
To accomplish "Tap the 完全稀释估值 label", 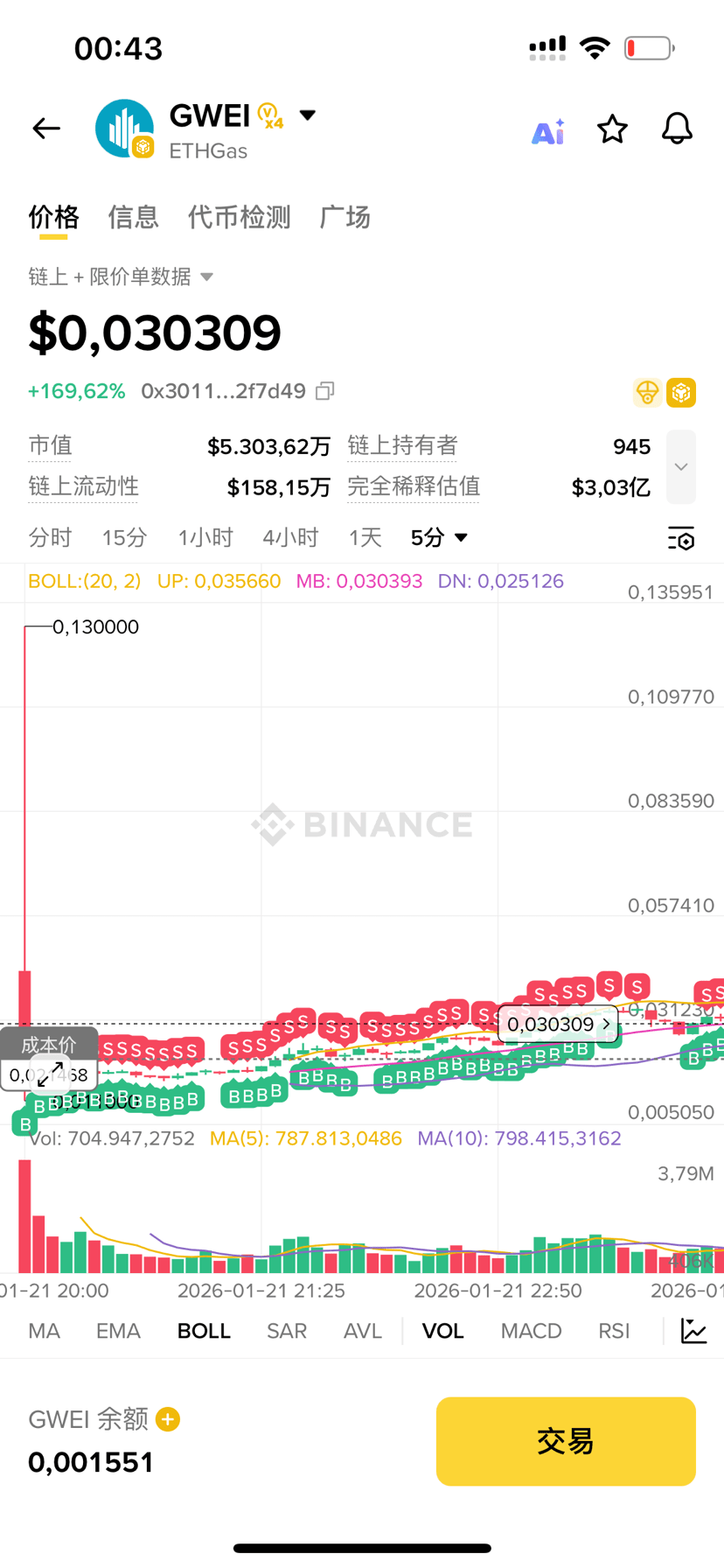I will tap(414, 486).
